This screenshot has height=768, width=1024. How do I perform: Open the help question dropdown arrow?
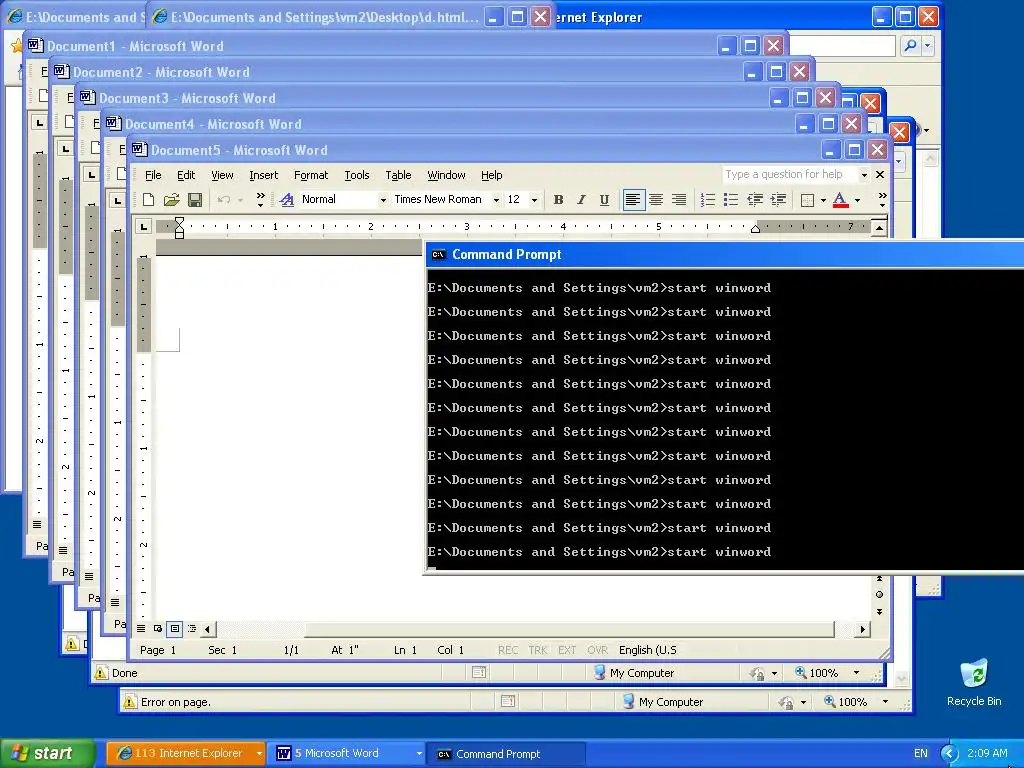(x=864, y=174)
